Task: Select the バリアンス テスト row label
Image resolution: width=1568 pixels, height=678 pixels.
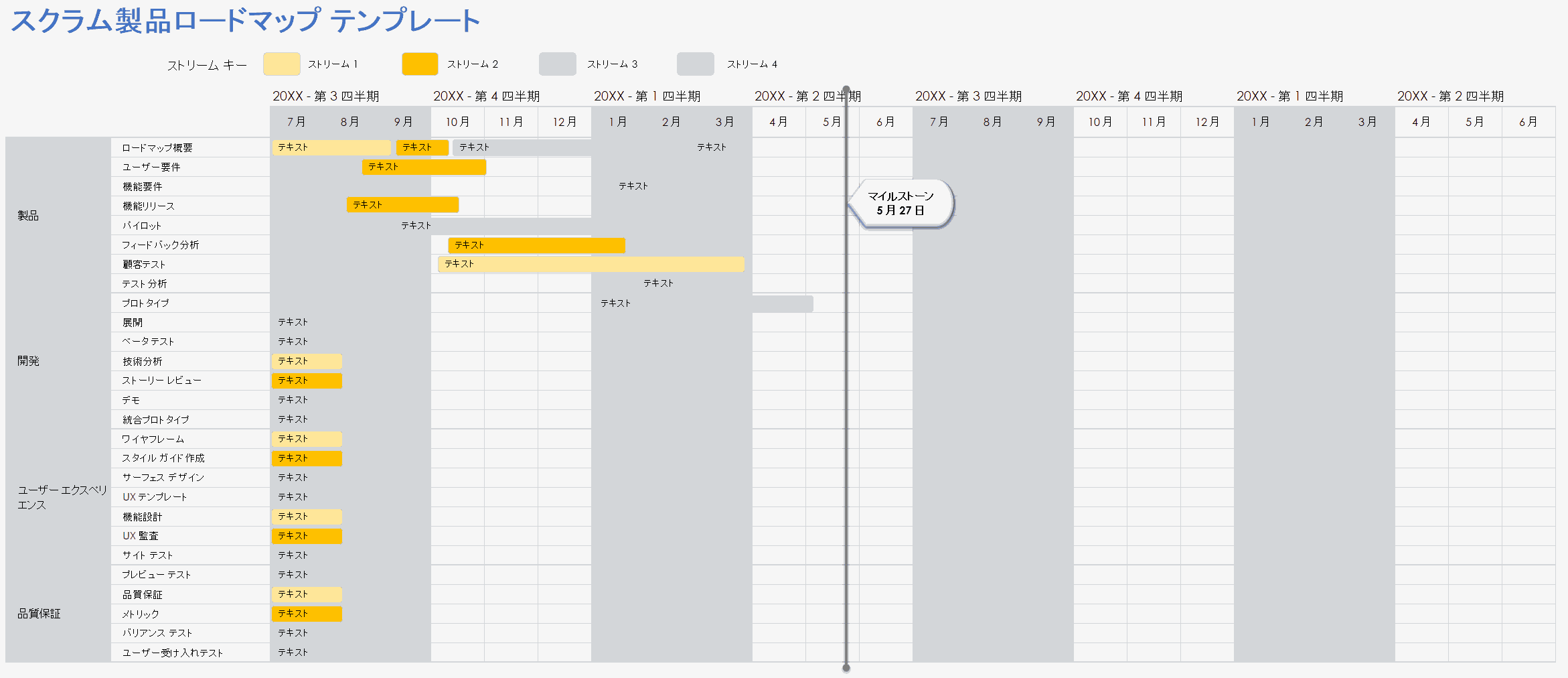Action: pyautogui.click(x=157, y=633)
